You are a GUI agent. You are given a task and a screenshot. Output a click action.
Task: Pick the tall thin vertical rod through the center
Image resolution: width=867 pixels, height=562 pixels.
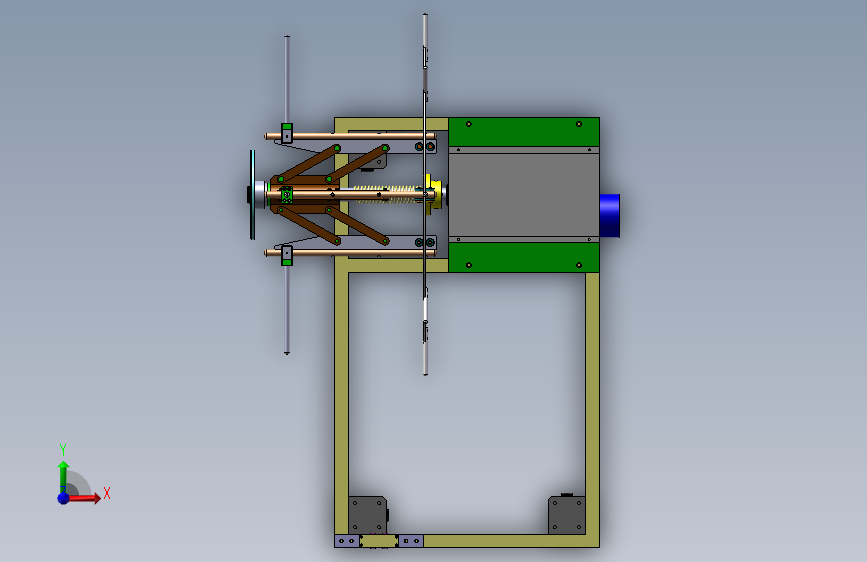pos(425,194)
